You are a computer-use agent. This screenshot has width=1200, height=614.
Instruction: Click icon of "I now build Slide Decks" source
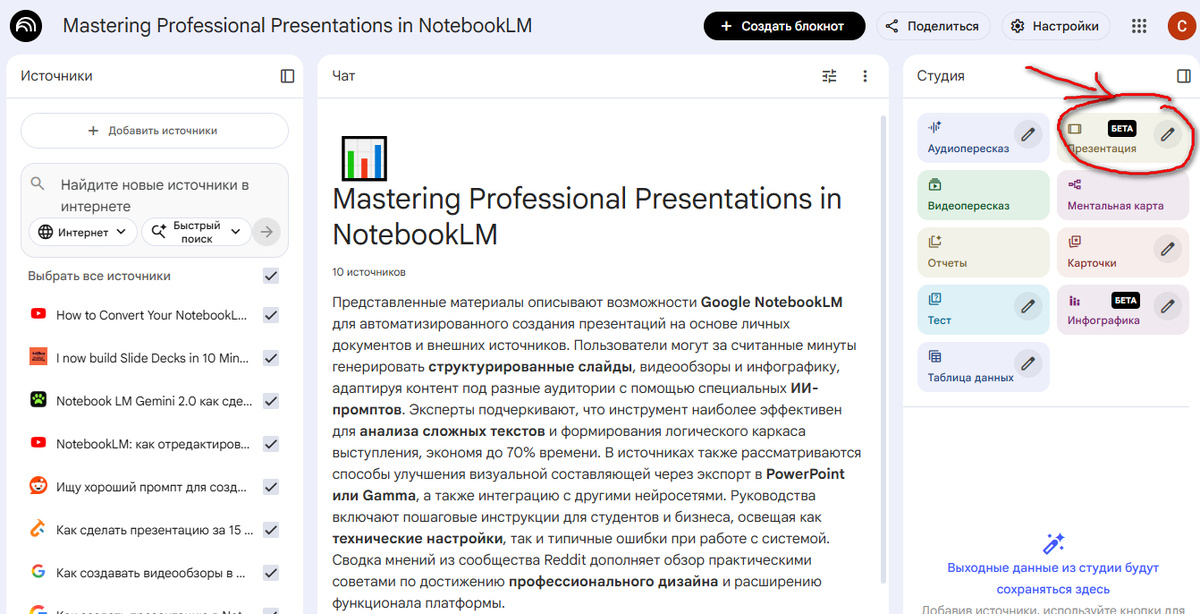tap(38, 357)
